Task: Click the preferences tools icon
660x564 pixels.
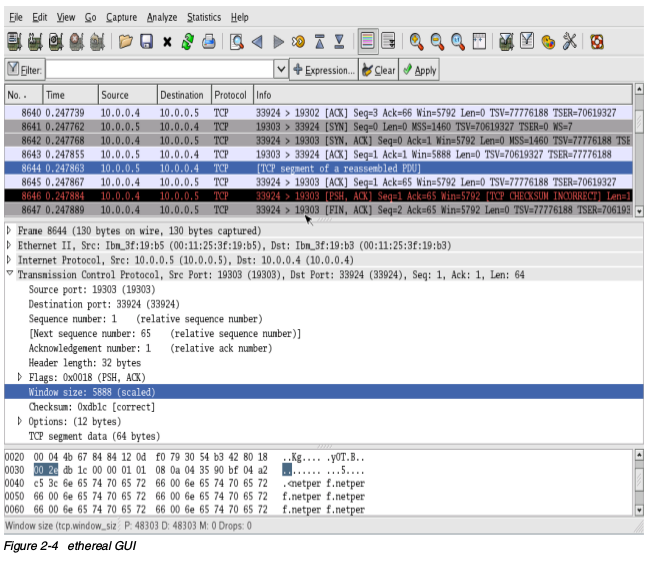Action: [x=570, y=42]
